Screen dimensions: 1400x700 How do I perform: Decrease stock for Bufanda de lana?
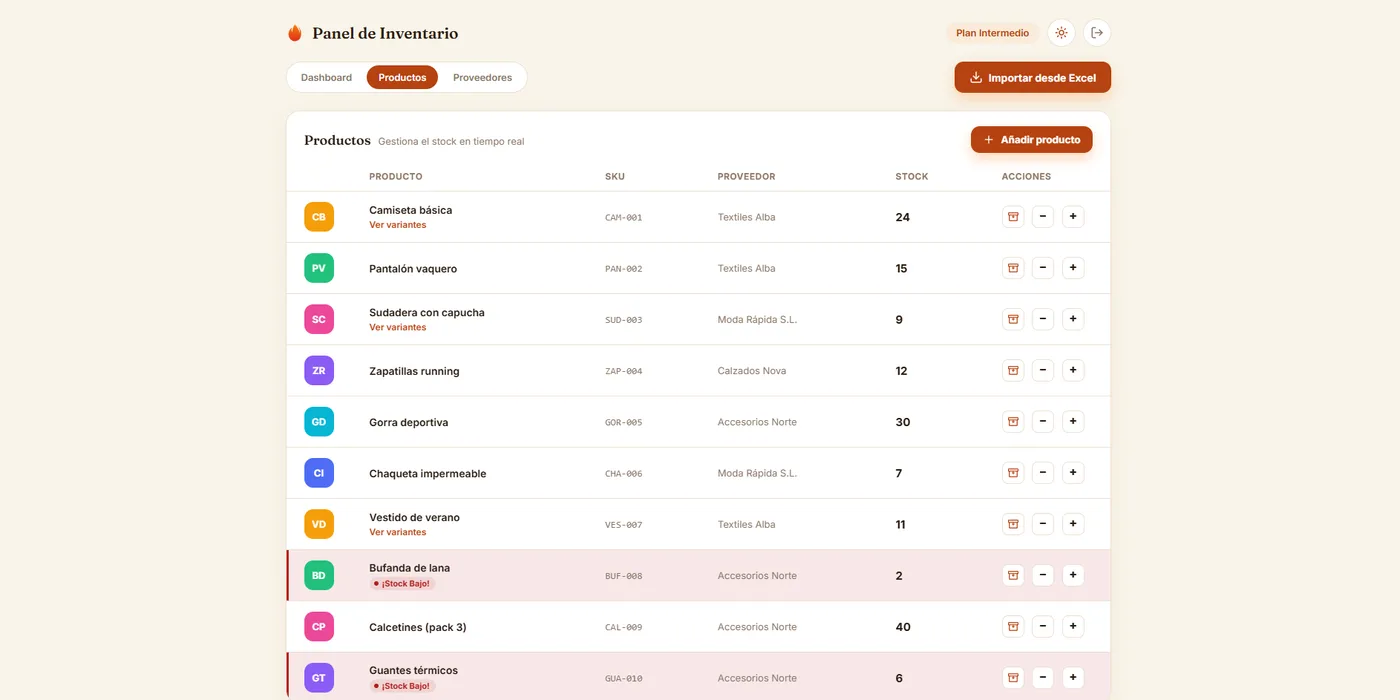(1043, 575)
